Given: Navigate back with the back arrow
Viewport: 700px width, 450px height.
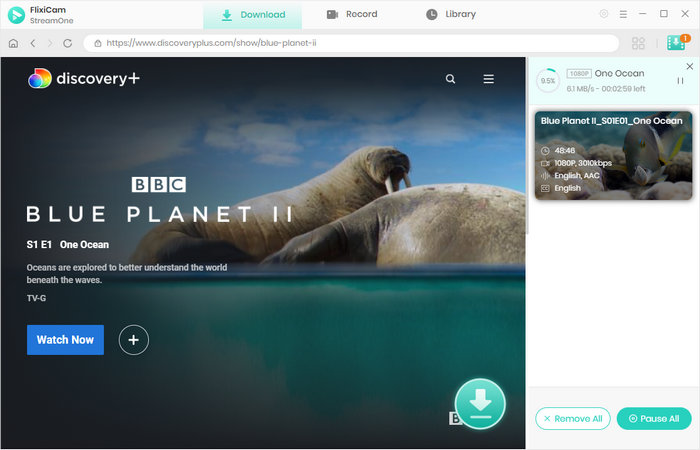Looking at the screenshot, I should tap(33, 43).
